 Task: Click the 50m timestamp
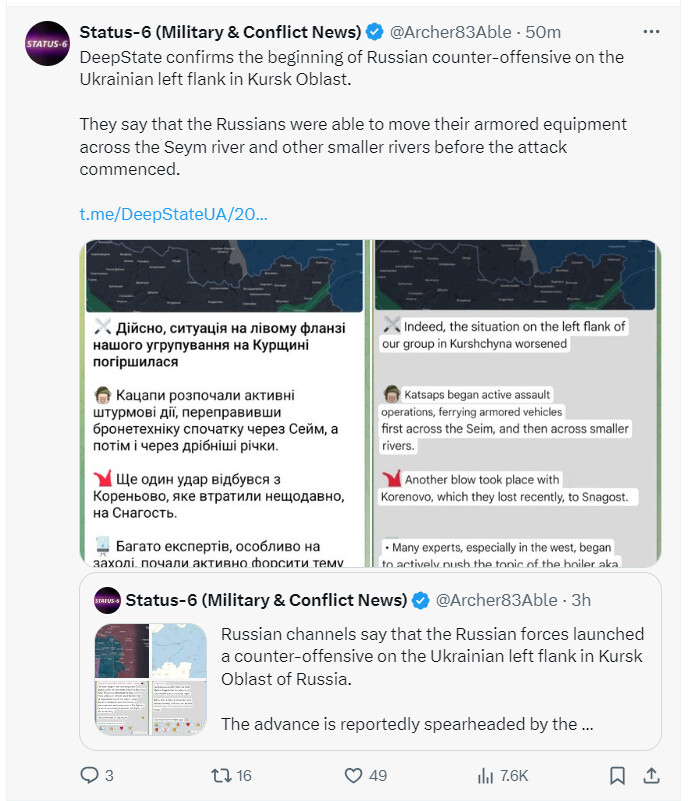(543, 32)
